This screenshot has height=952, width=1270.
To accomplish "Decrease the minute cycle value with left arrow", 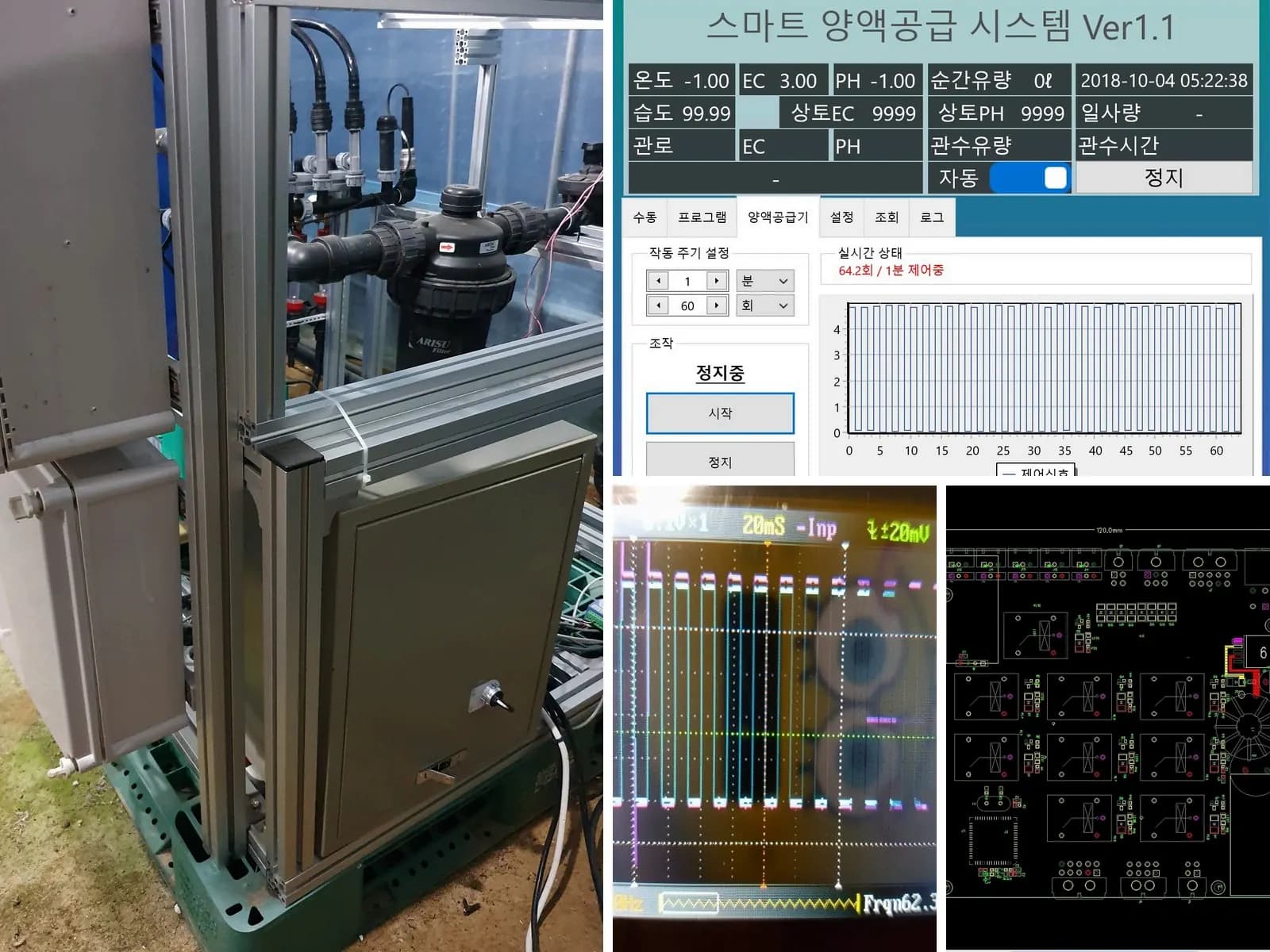I will click(658, 281).
